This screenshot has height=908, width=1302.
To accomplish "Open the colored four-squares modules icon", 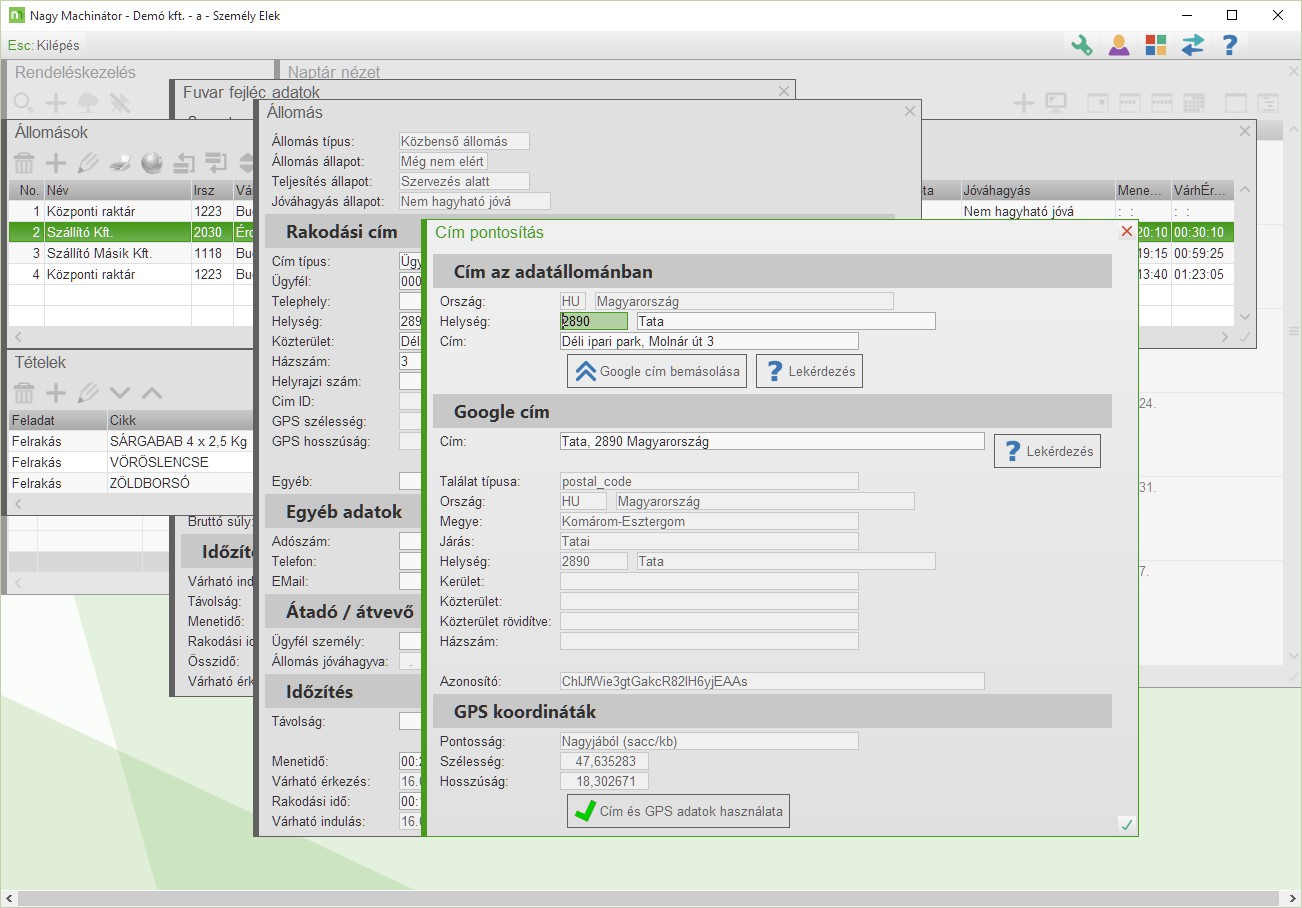I will pos(1155,45).
